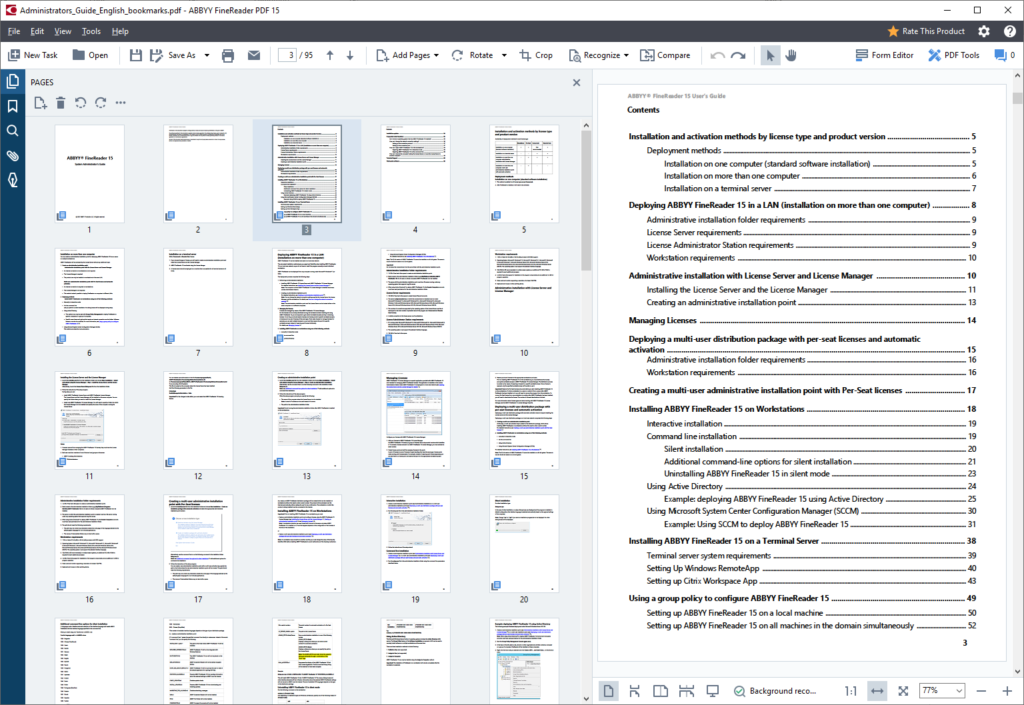The width and height of the screenshot is (1024, 705).
Task: Toggle the one-page scrolling view mode
Action: [634, 691]
